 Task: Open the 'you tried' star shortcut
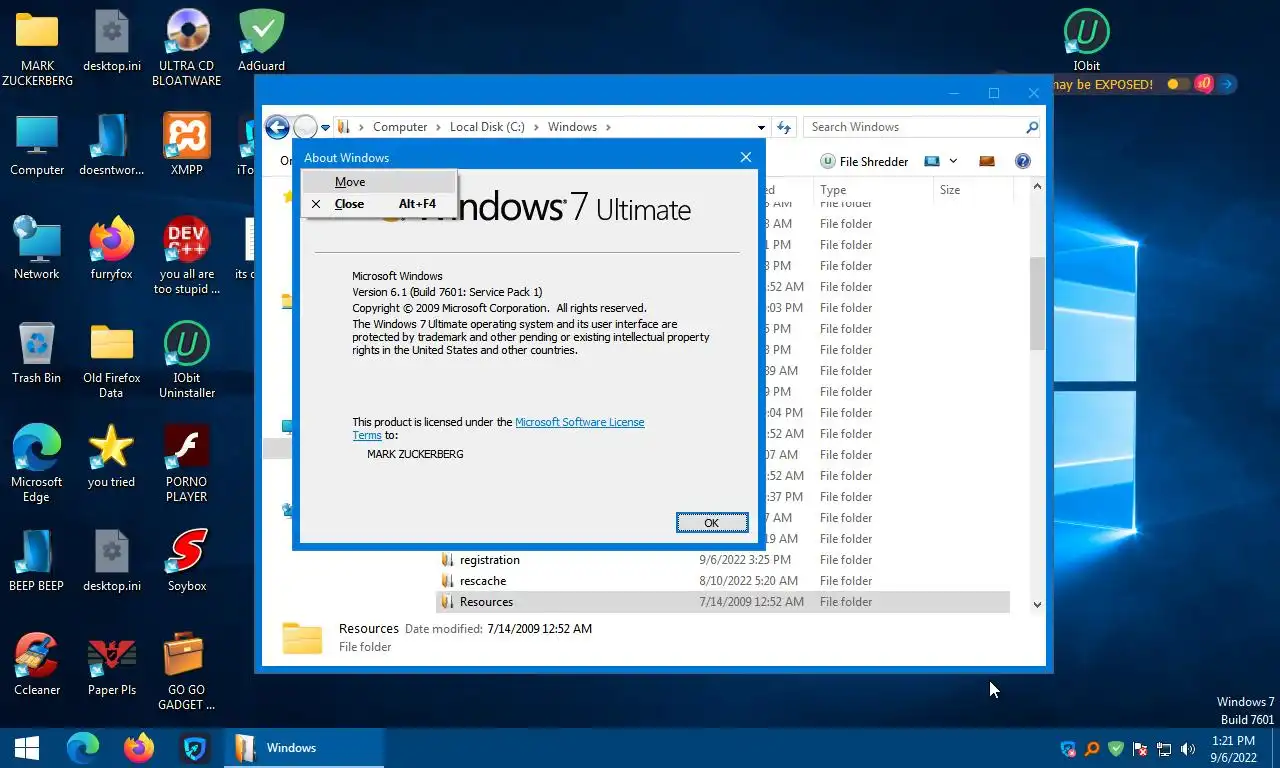point(111,457)
